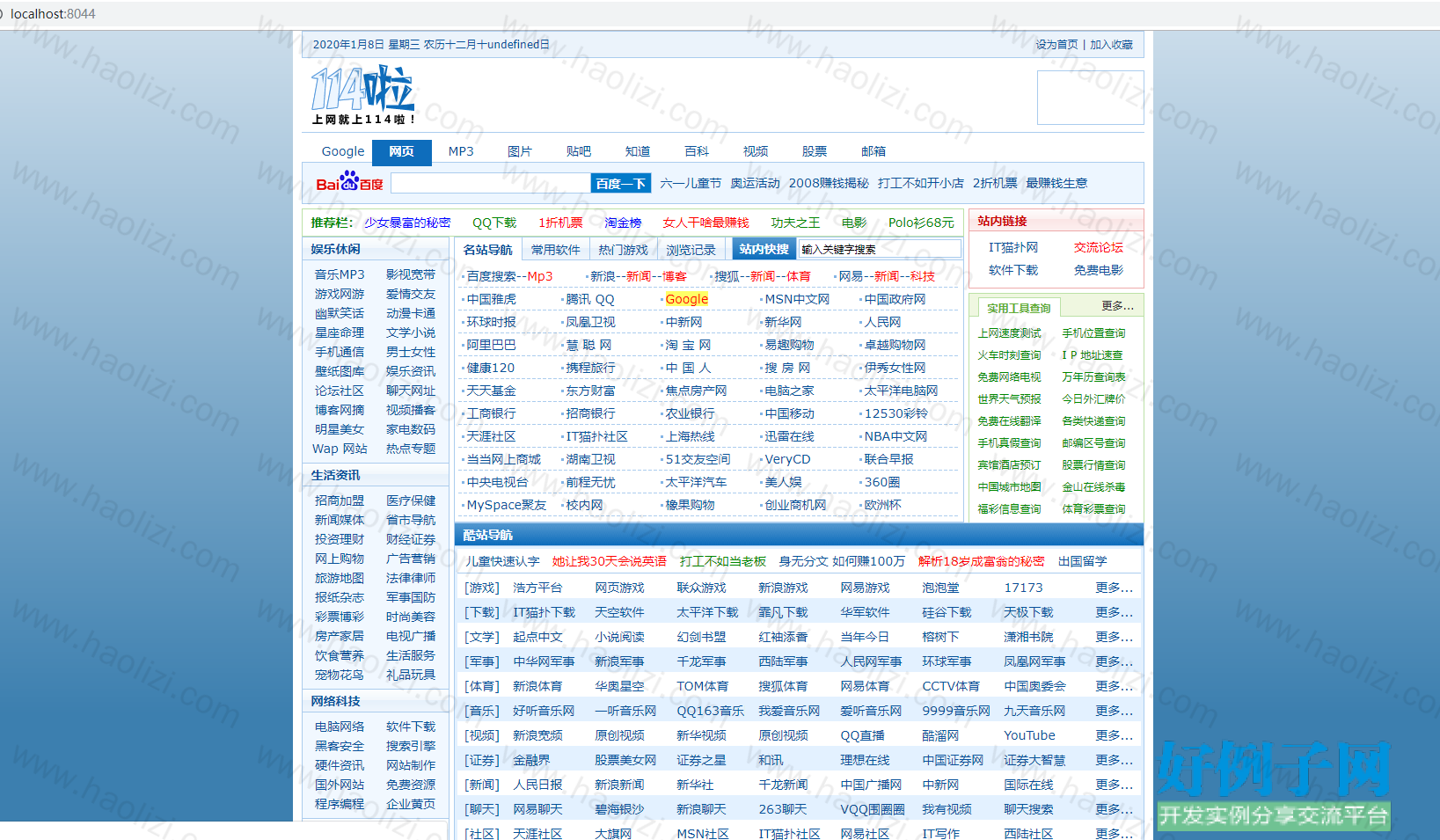The height and width of the screenshot is (840, 1440).
Task: Open the highlighted Google site link
Action: [x=687, y=299]
